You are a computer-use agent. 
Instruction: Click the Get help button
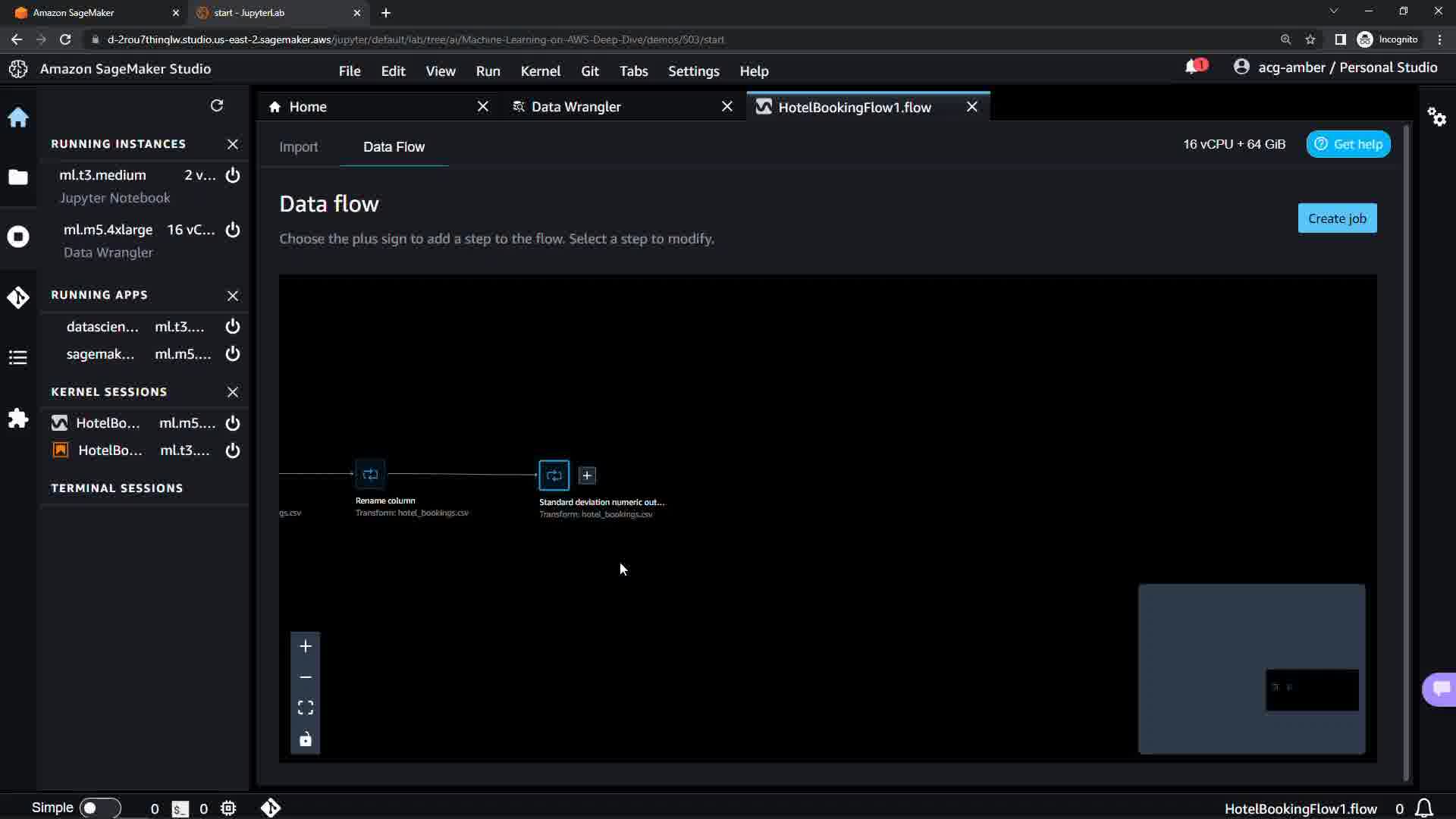click(1348, 144)
